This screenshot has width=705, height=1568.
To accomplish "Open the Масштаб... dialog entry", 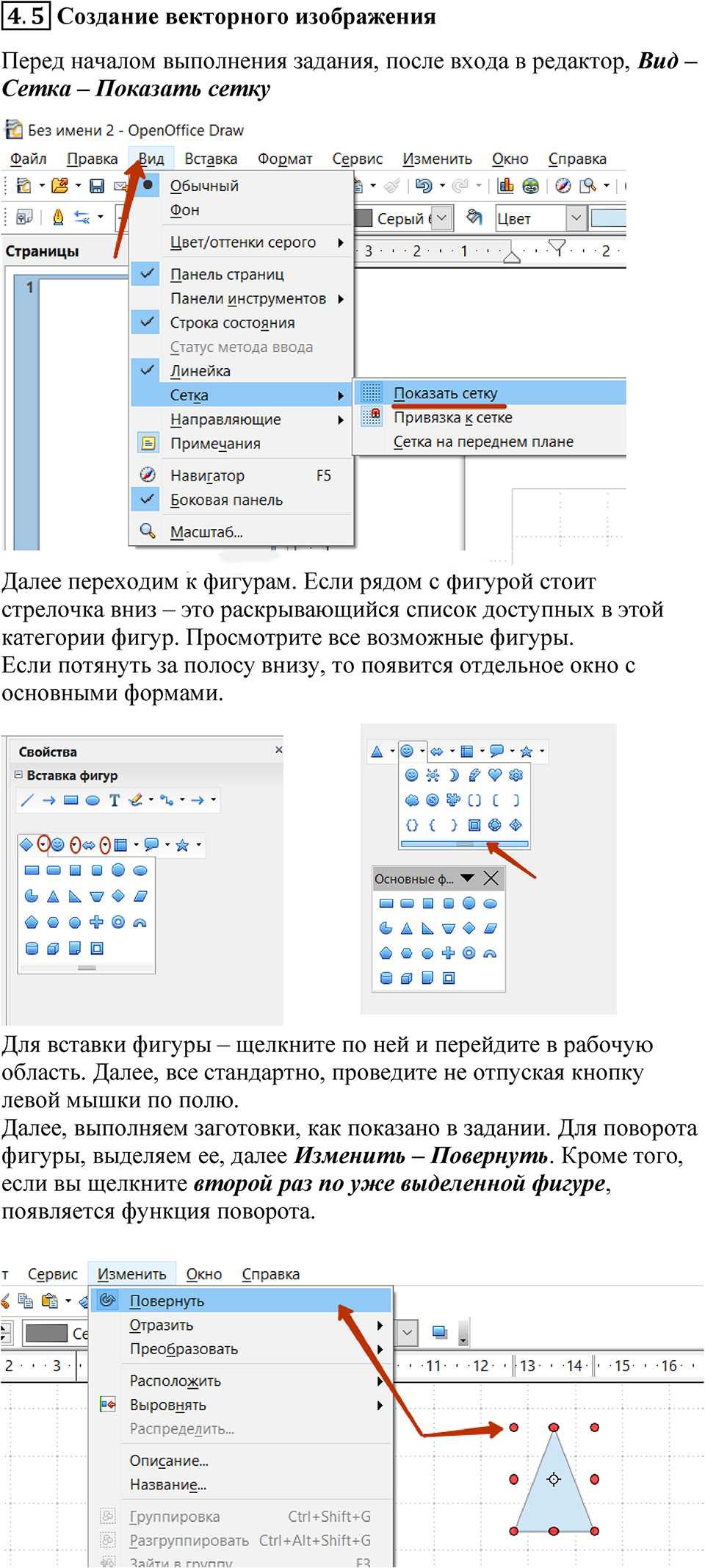I will click(x=206, y=531).
